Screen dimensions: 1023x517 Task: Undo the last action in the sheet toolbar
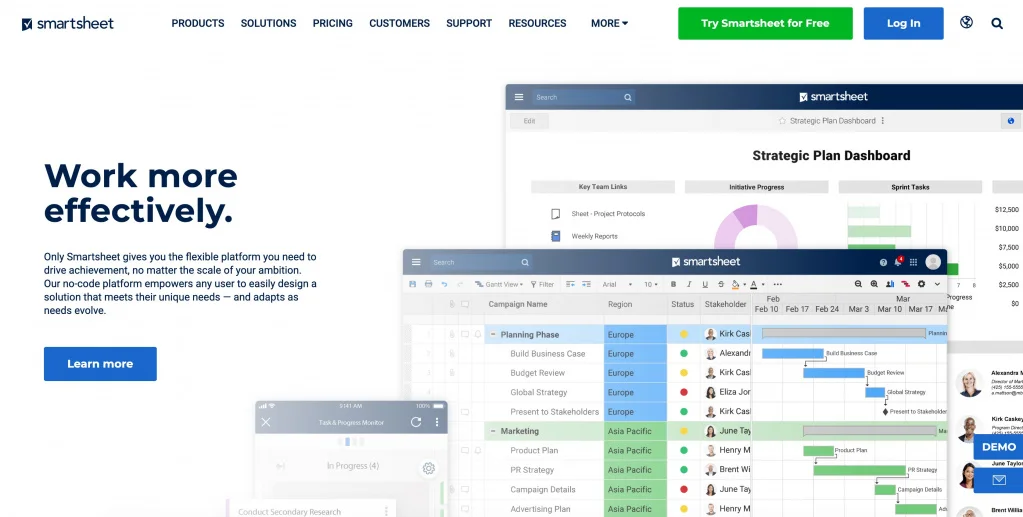pos(444,284)
